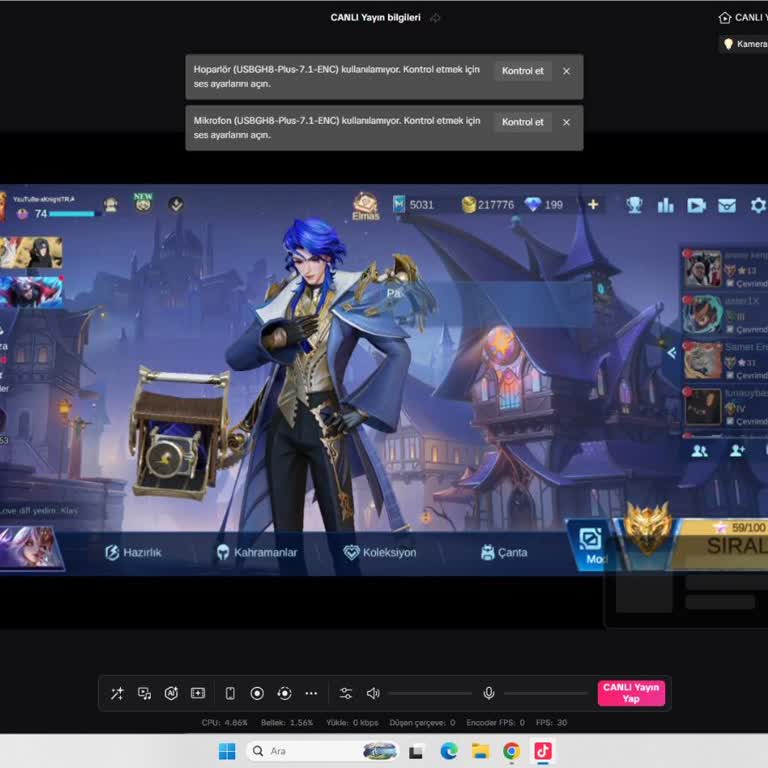Open File Explorer from taskbar
The height and width of the screenshot is (768, 768).
click(480, 751)
